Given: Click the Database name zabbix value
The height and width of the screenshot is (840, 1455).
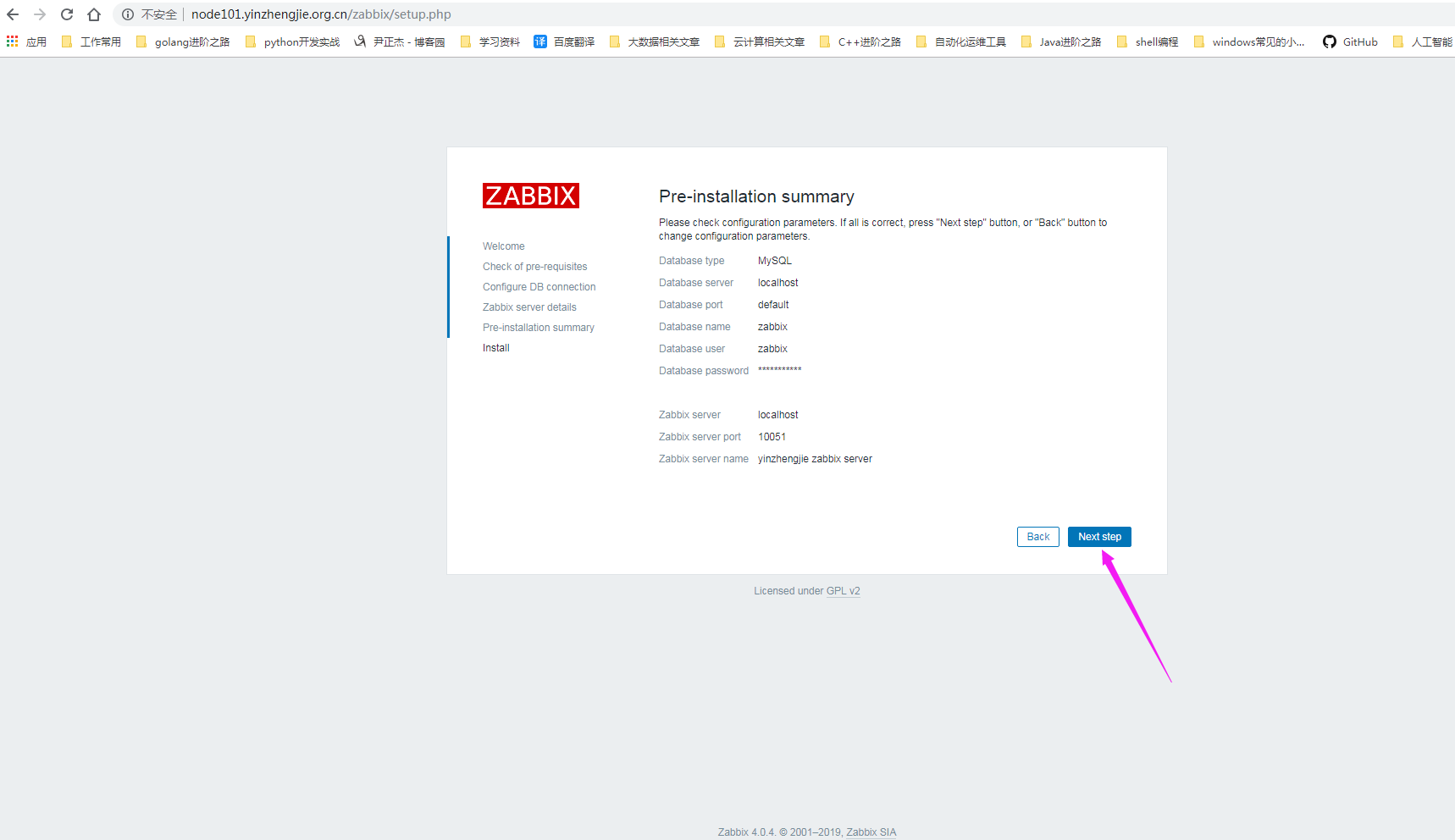Looking at the screenshot, I should point(772,327).
